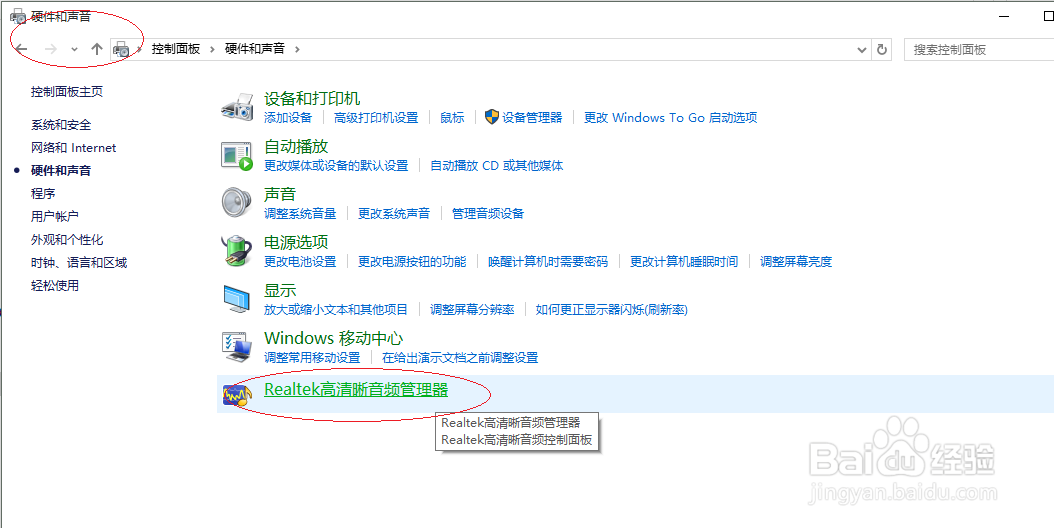This screenshot has width=1054, height=528.
Task: Open the Windows 移动中心 heading
Action: click(333, 338)
